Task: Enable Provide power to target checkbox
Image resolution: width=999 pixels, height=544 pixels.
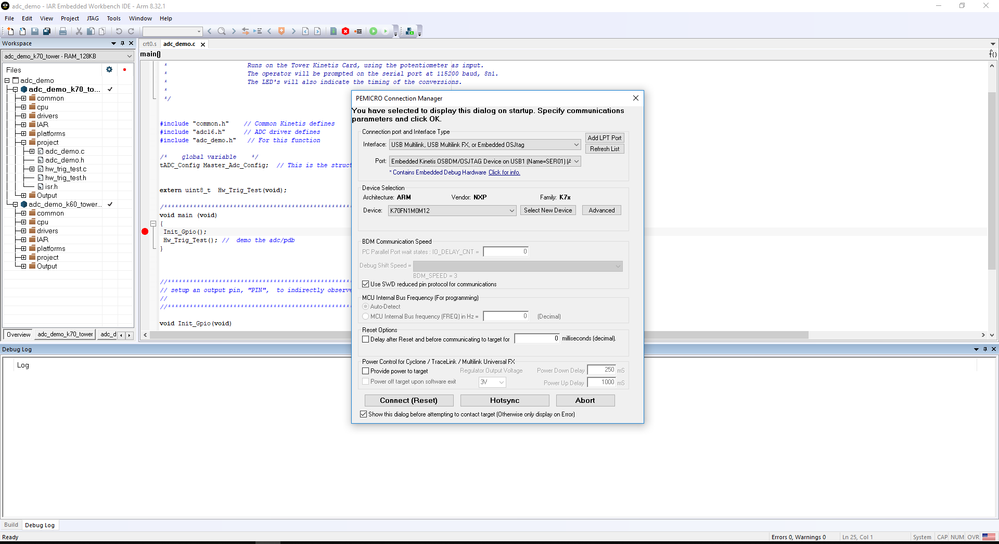Action: tap(365, 371)
